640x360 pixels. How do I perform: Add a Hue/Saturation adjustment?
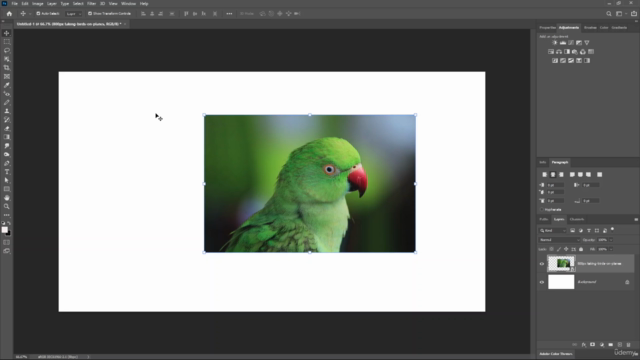pyautogui.click(x=551, y=52)
